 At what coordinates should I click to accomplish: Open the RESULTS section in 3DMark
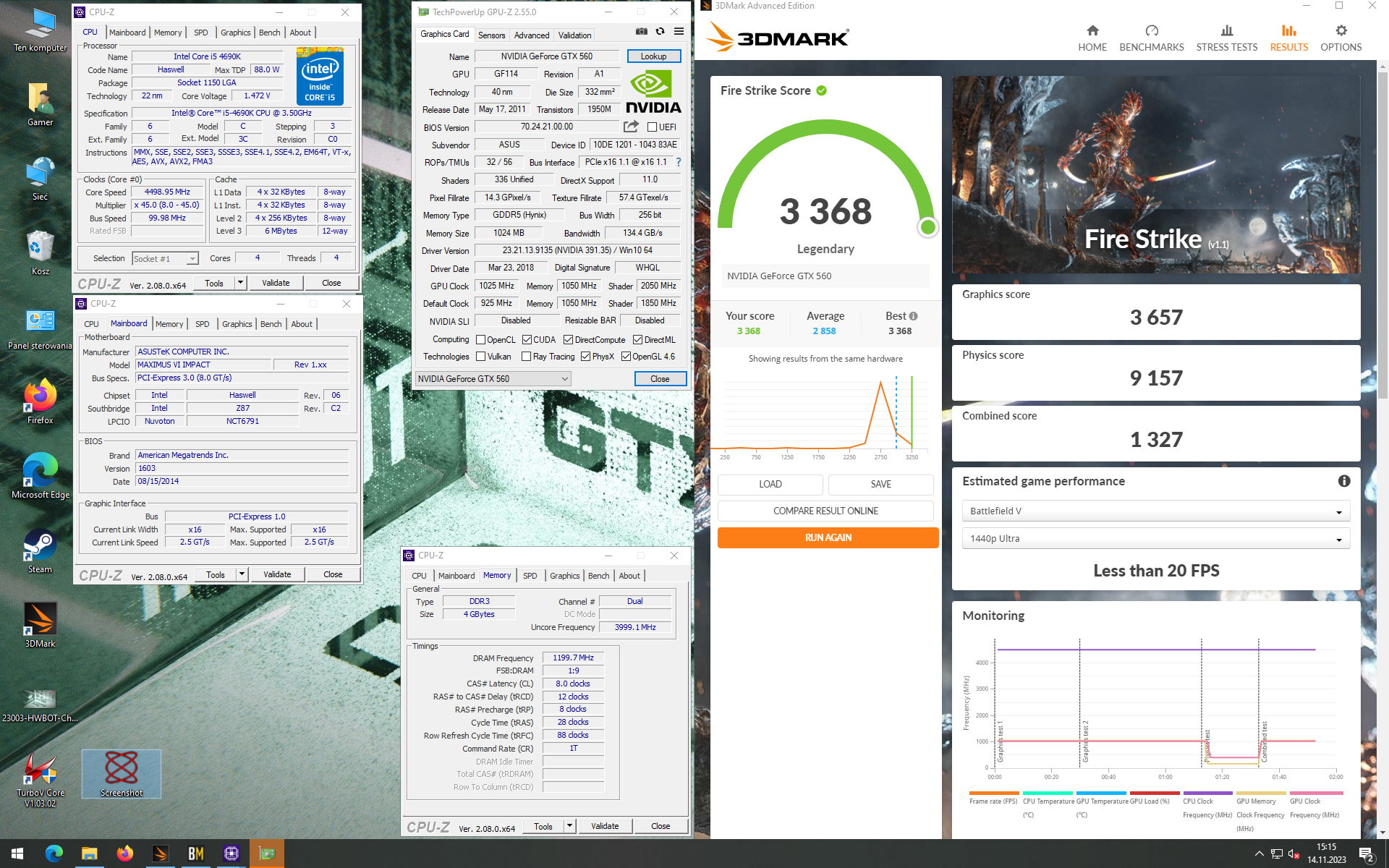pyautogui.click(x=1288, y=38)
